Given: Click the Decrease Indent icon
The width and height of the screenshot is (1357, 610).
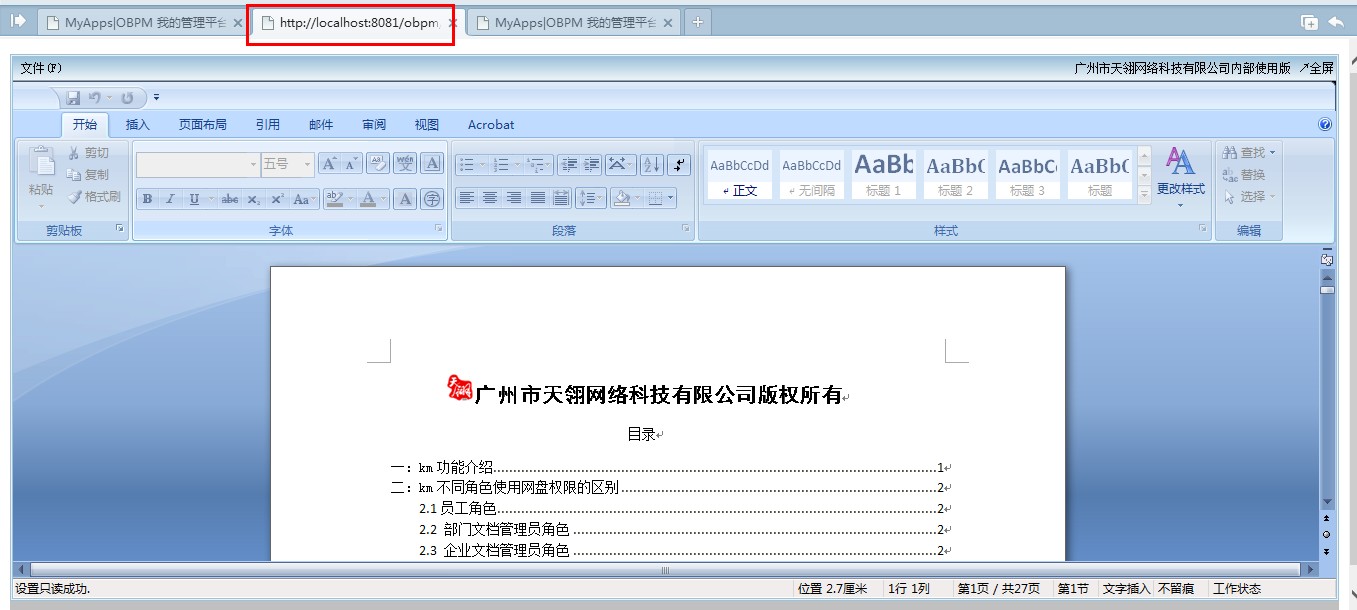Looking at the screenshot, I should (x=569, y=164).
